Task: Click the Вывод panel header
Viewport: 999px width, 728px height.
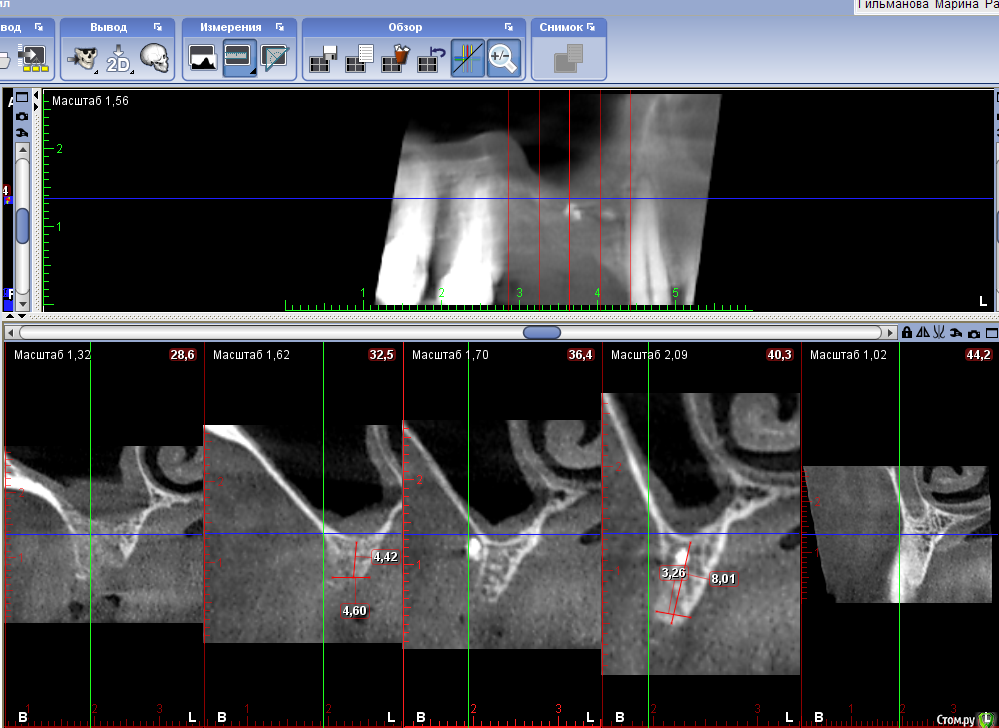Action: [108, 27]
